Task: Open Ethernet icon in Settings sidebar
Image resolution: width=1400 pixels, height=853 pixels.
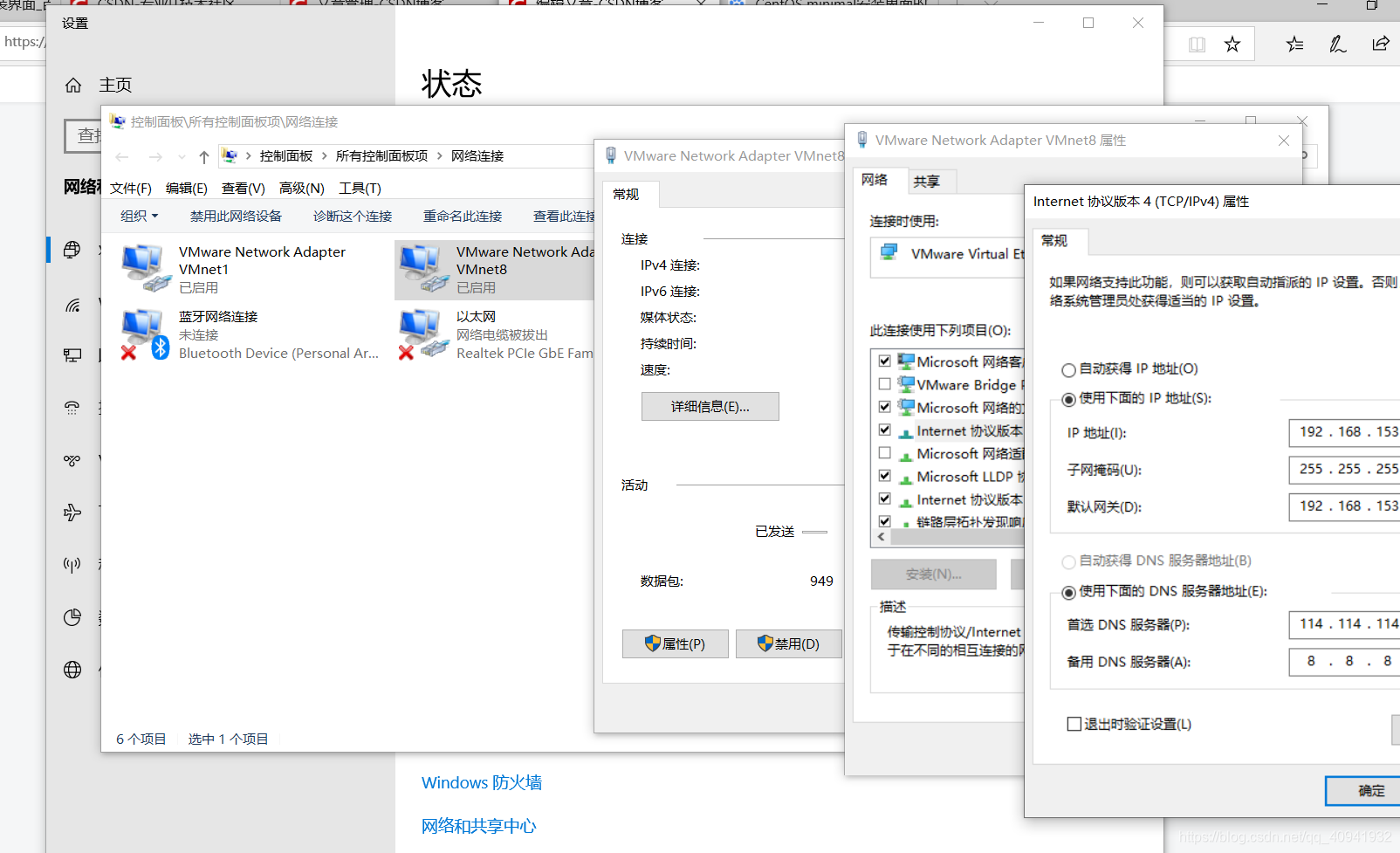Action: point(72,354)
